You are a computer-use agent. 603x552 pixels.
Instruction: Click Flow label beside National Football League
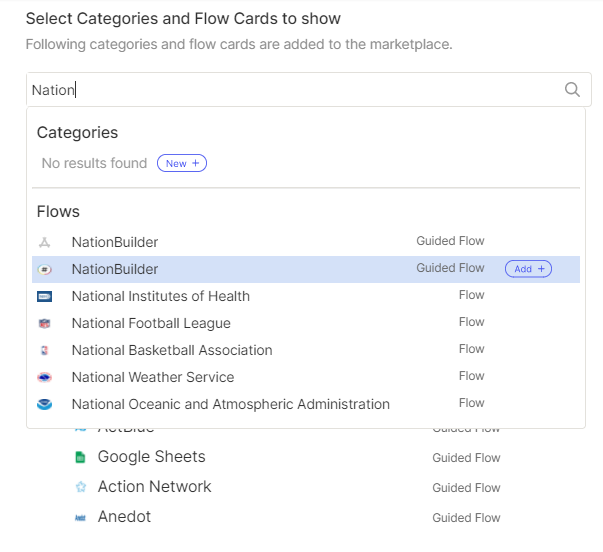coord(471,322)
